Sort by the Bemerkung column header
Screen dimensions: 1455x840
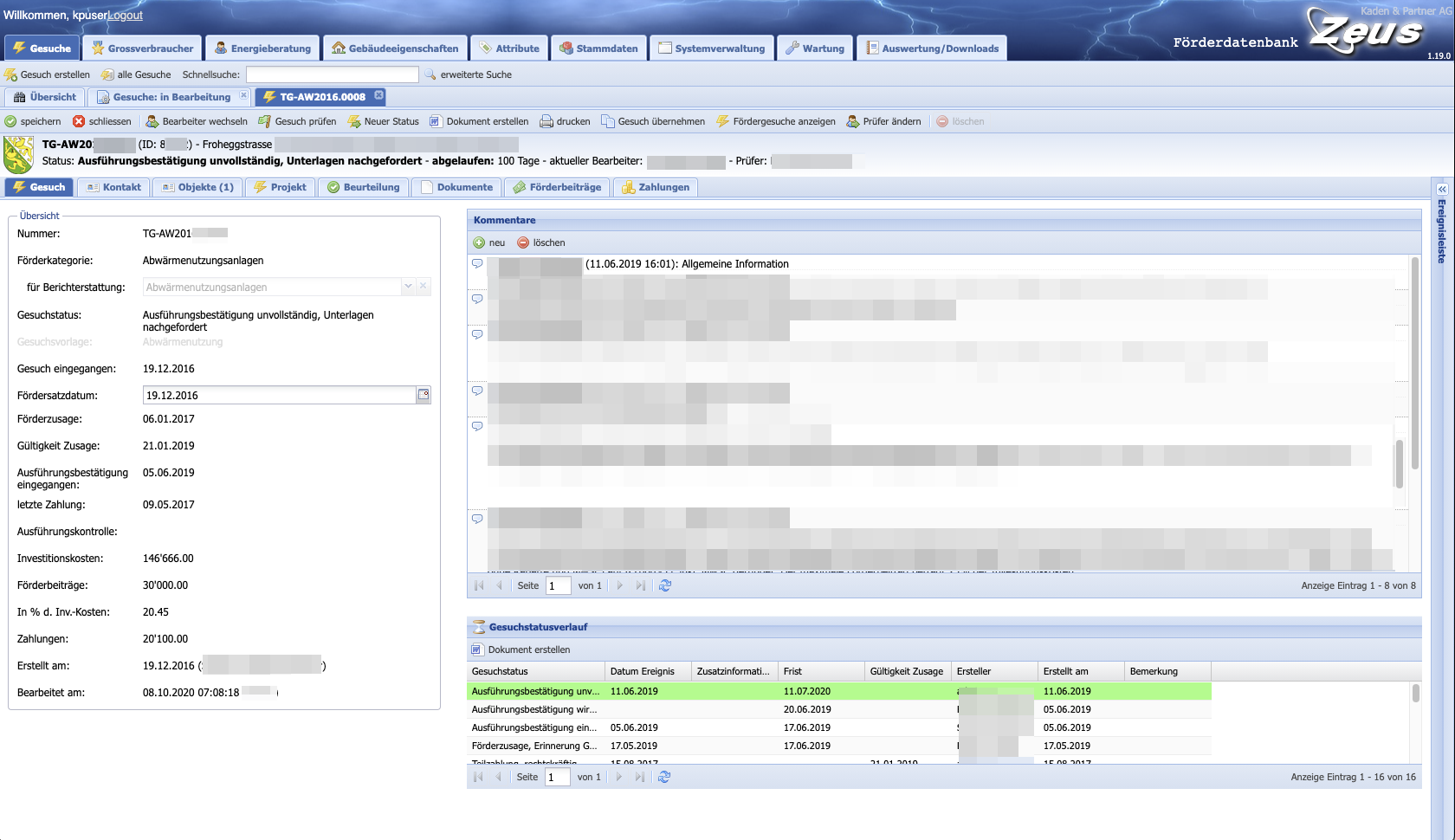(1167, 671)
